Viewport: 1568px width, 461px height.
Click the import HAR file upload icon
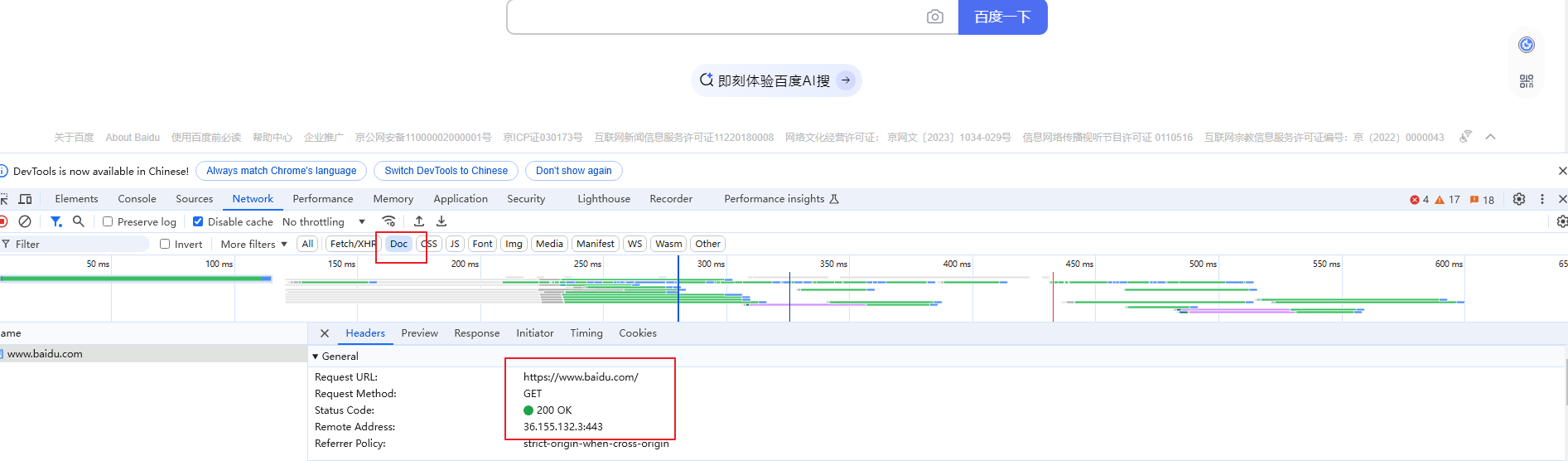click(419, 221)
